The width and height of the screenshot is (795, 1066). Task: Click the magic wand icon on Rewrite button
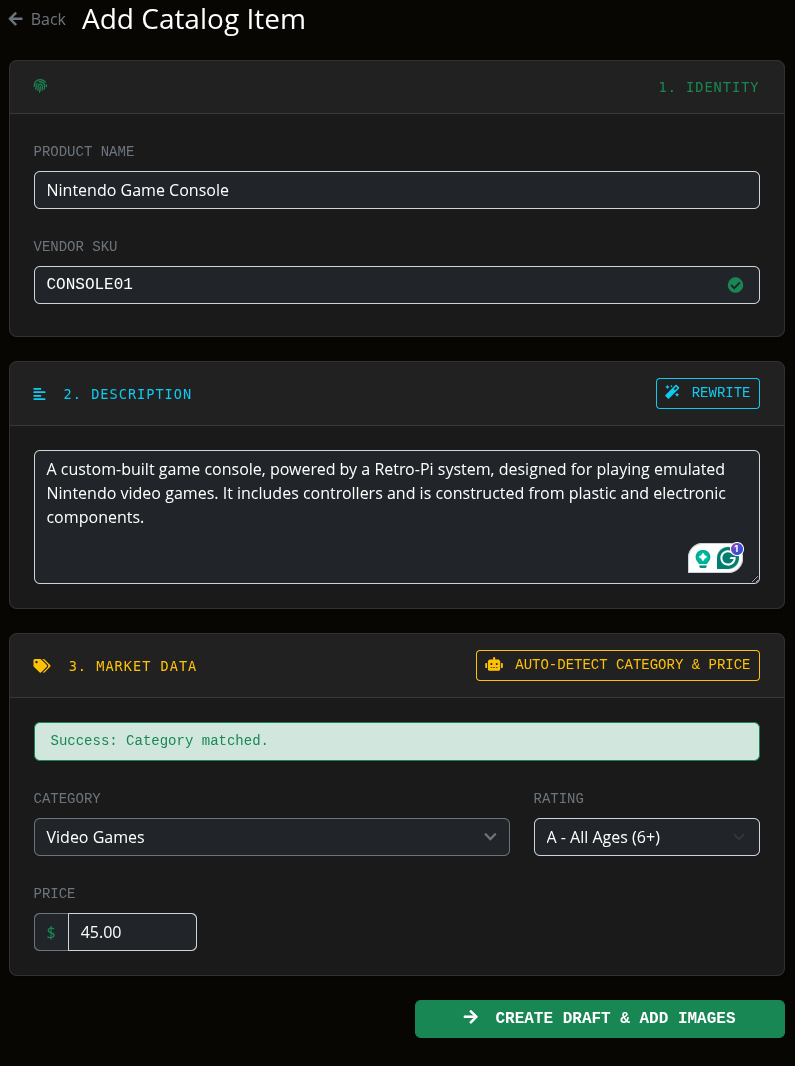672,392
